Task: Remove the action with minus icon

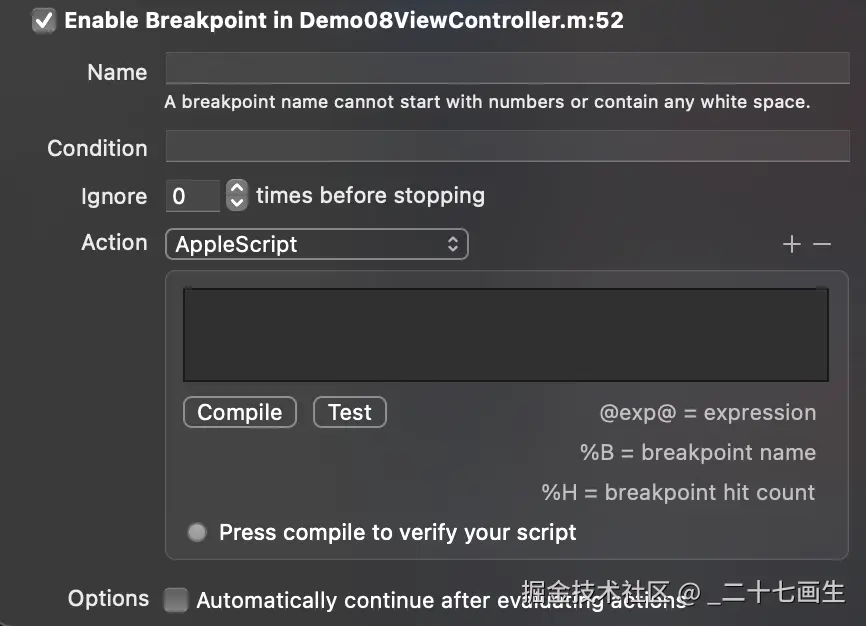Action: click(822, 244)
